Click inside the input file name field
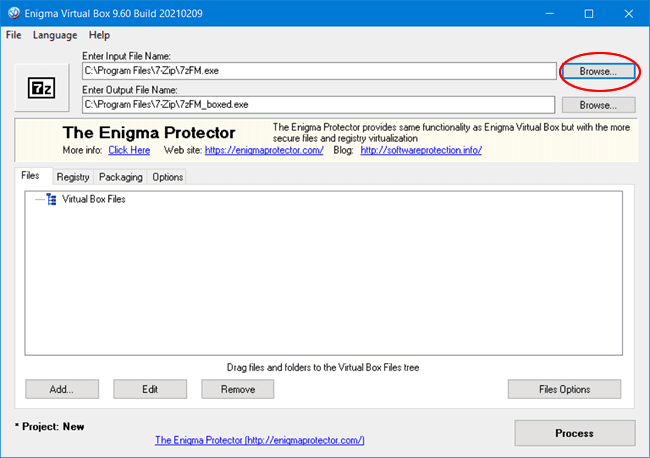Screen dimensions: 650x458 [318, 72]
